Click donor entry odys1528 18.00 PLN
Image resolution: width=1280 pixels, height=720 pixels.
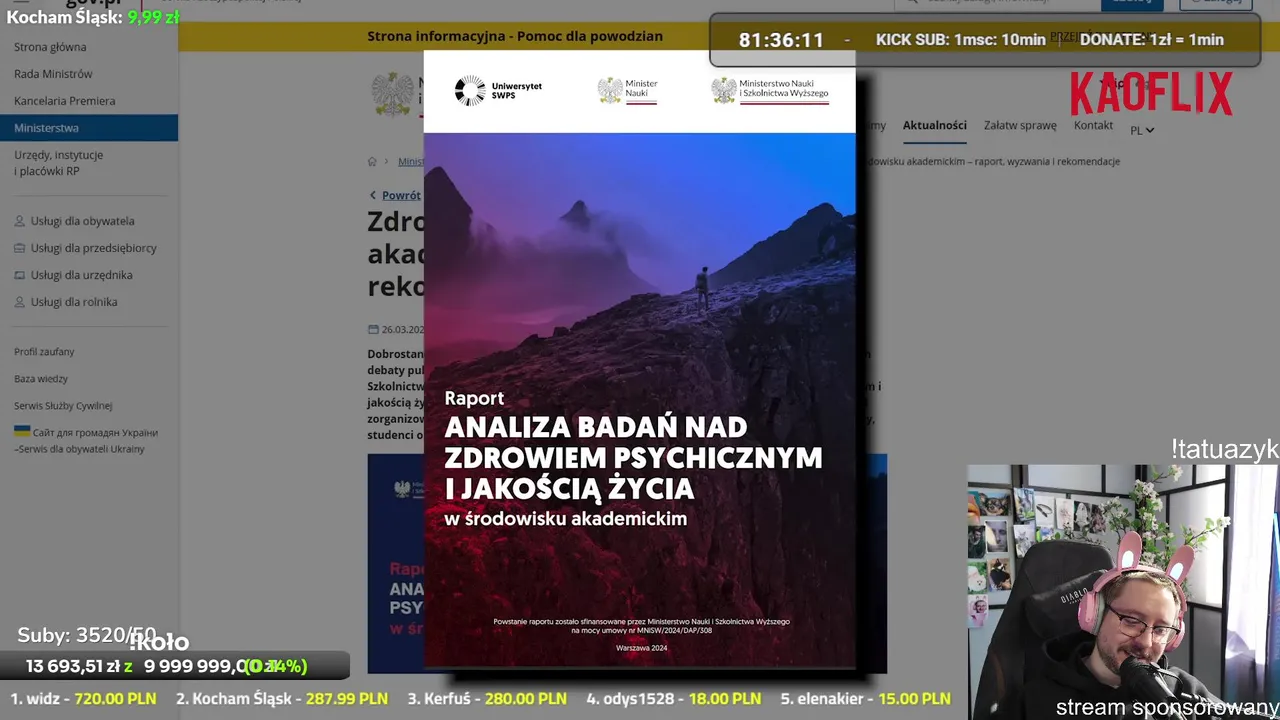[x=673, y=699]
